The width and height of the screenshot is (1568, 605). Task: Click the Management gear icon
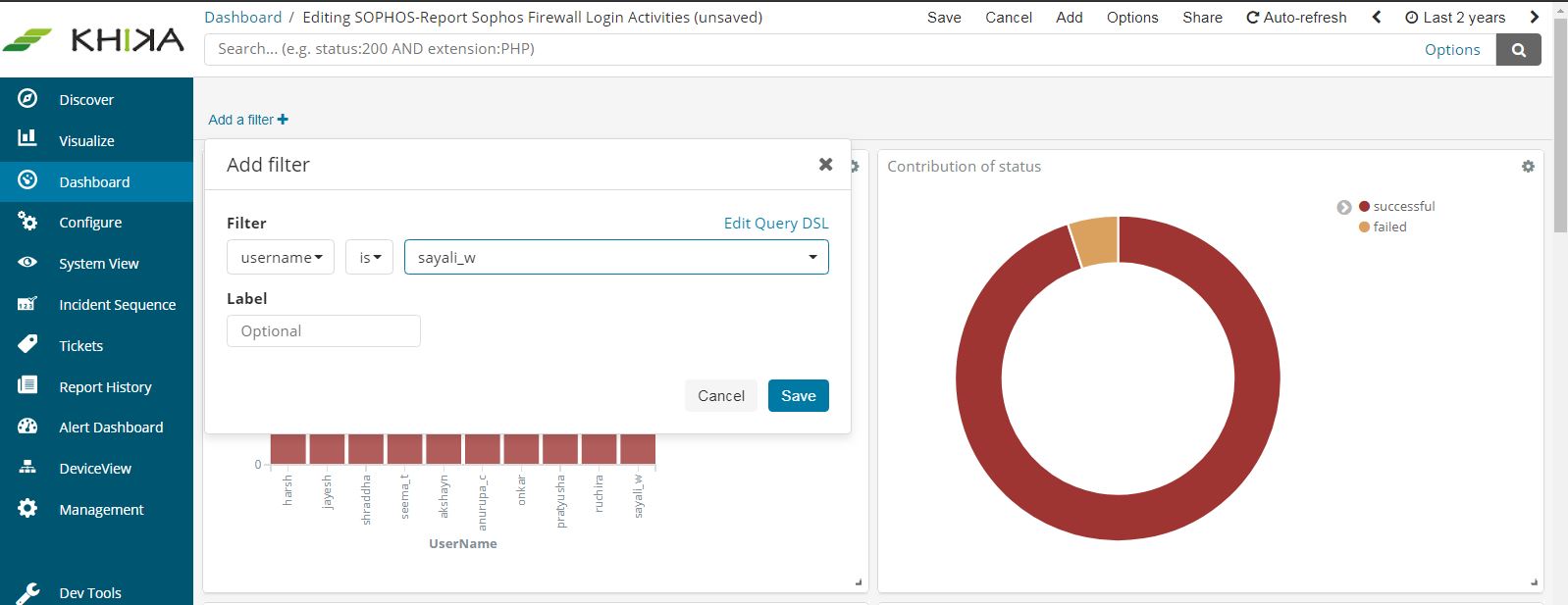tap(27, 508)
